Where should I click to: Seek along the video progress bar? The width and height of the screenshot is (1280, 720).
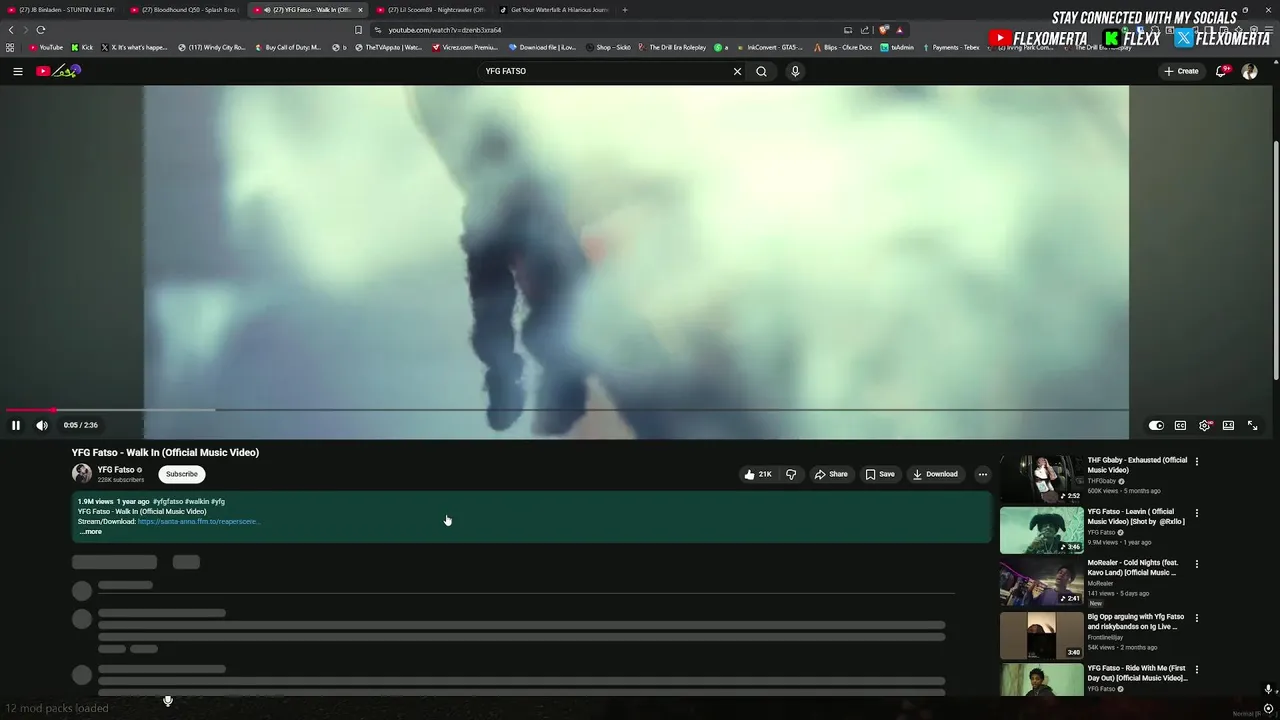[x=565, y=410]
